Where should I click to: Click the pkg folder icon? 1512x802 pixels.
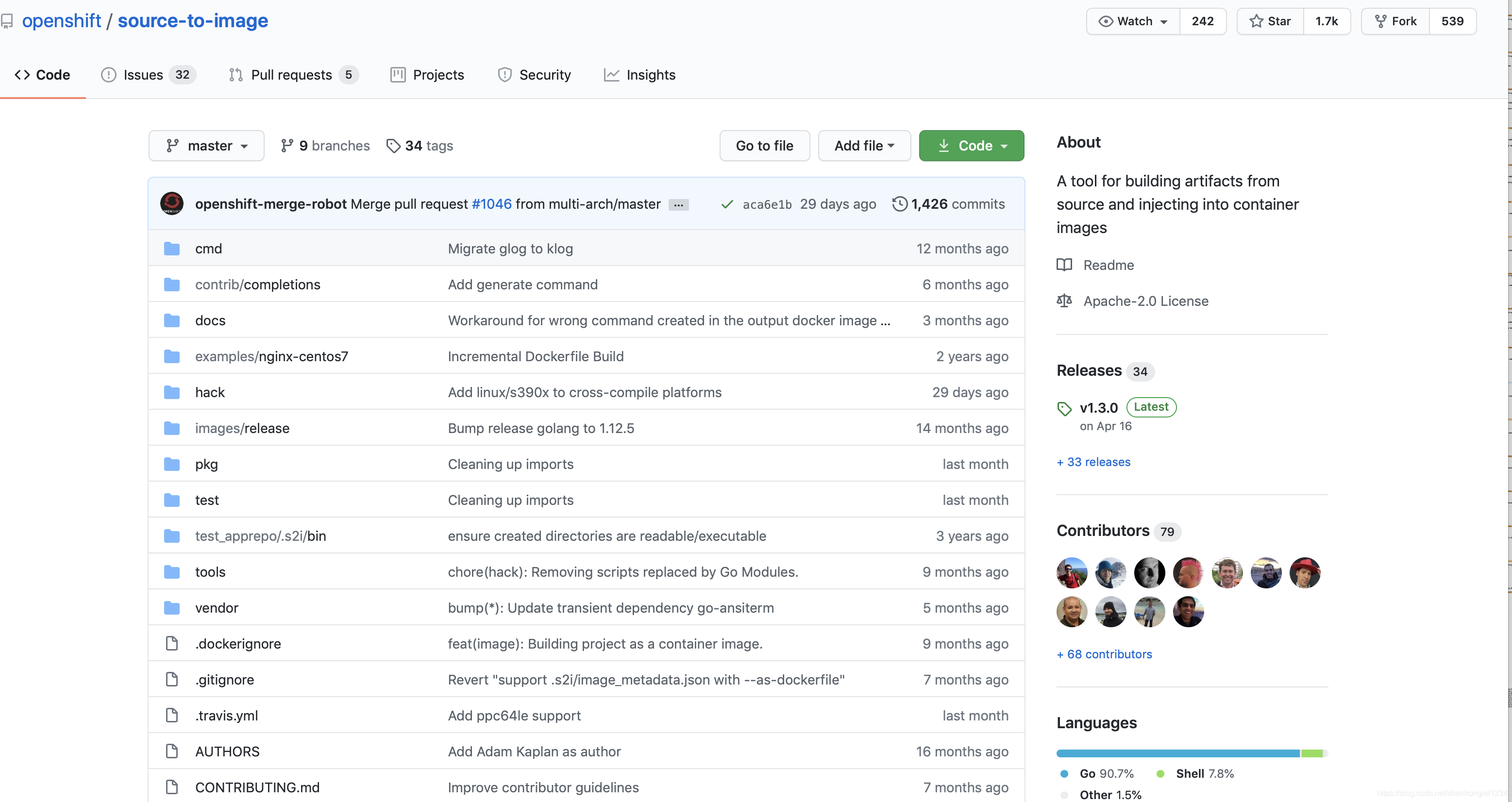pyautogui.click(x=171, y=464)
